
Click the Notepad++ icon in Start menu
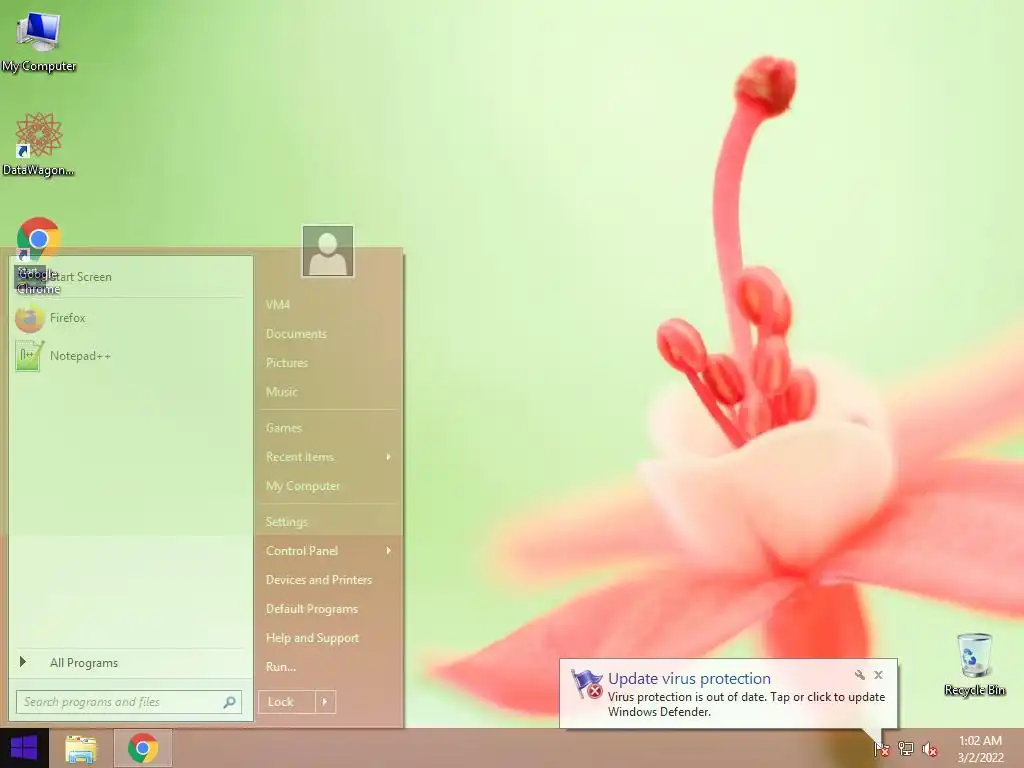29,357
